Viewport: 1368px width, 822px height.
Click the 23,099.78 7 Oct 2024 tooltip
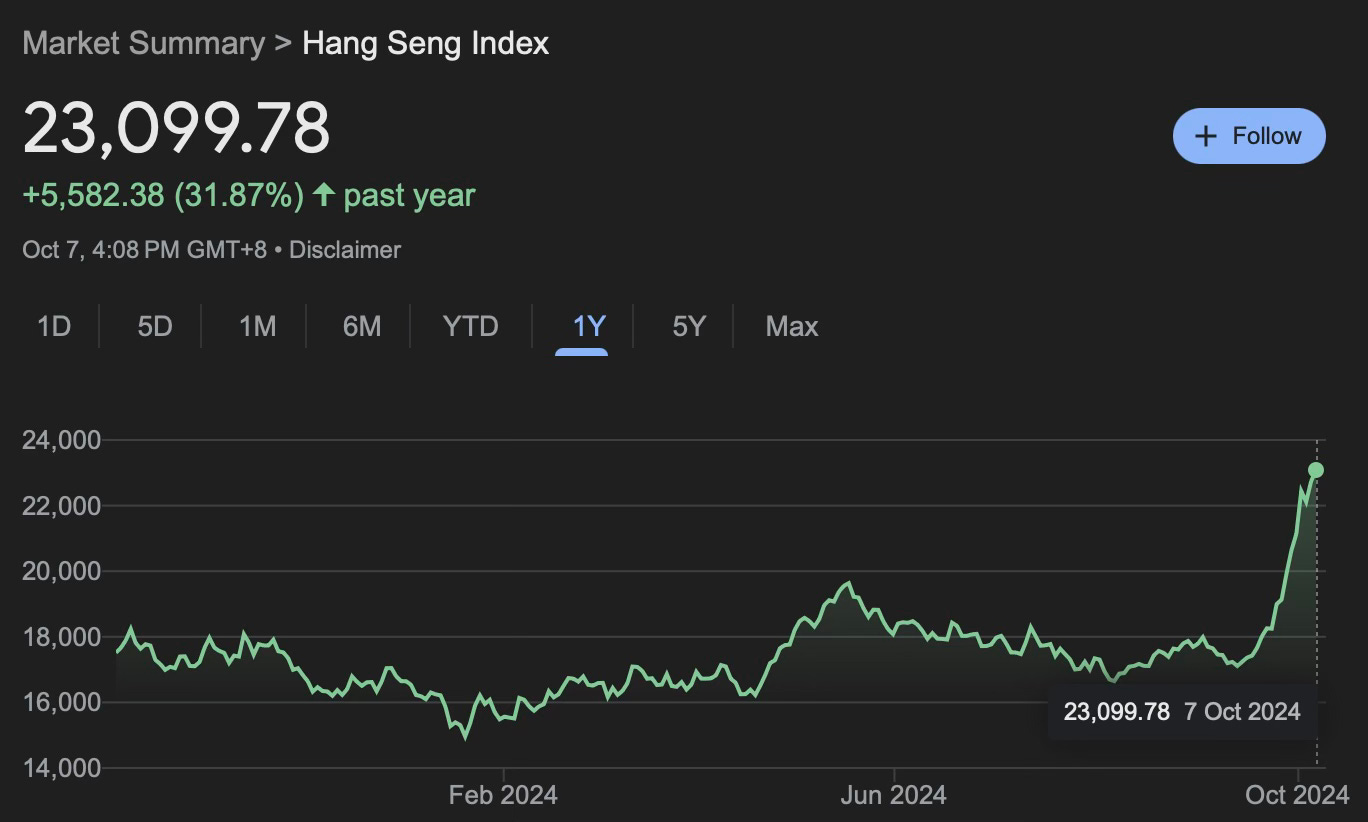1182,712
